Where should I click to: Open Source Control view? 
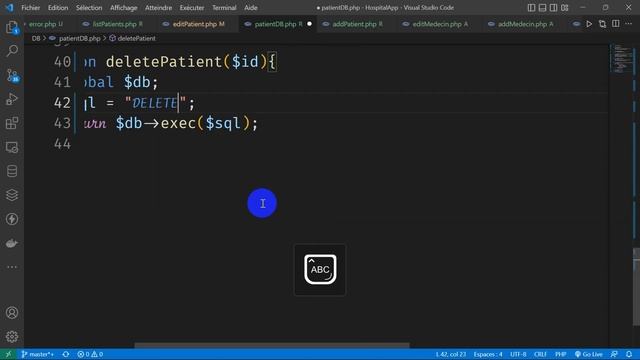coord(12,76)
